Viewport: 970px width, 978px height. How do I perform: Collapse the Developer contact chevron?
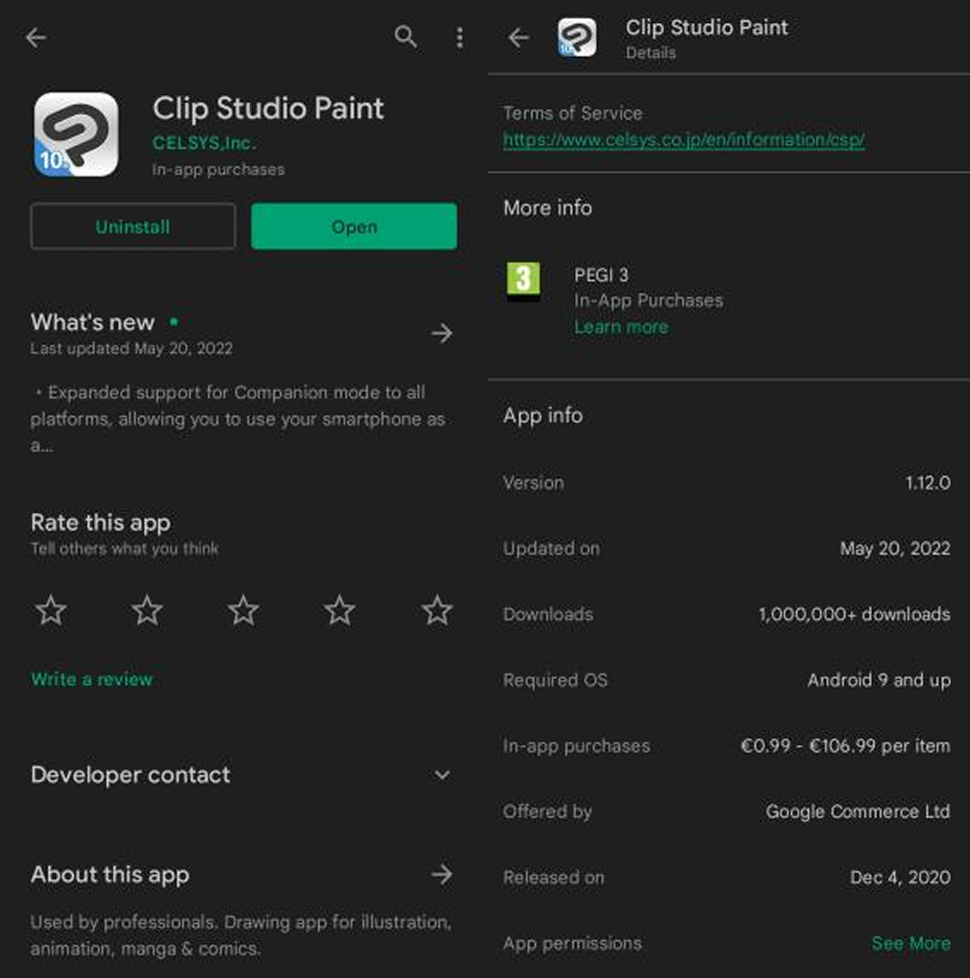coord(441,775)
